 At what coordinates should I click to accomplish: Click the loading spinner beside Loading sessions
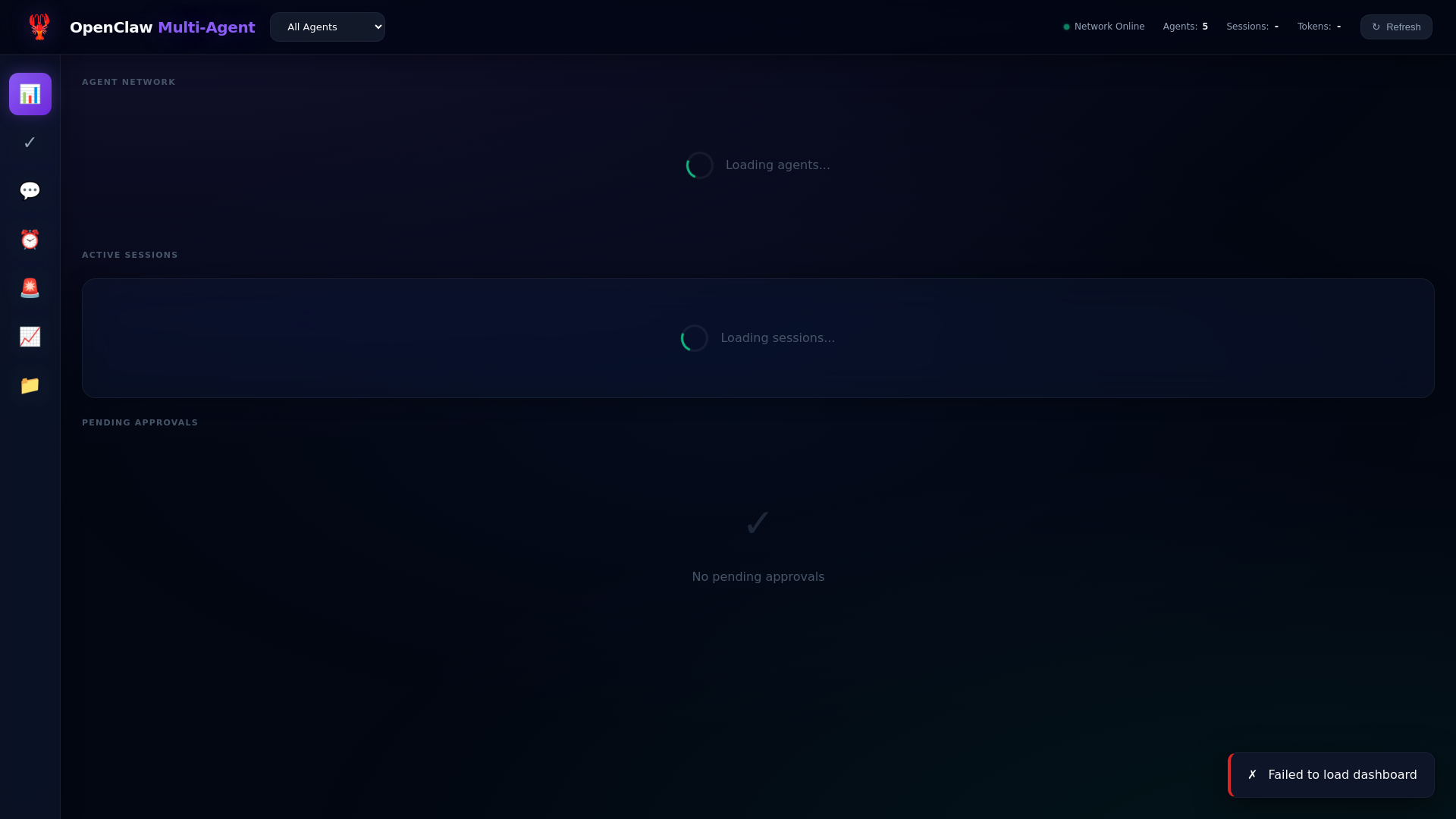695,338
